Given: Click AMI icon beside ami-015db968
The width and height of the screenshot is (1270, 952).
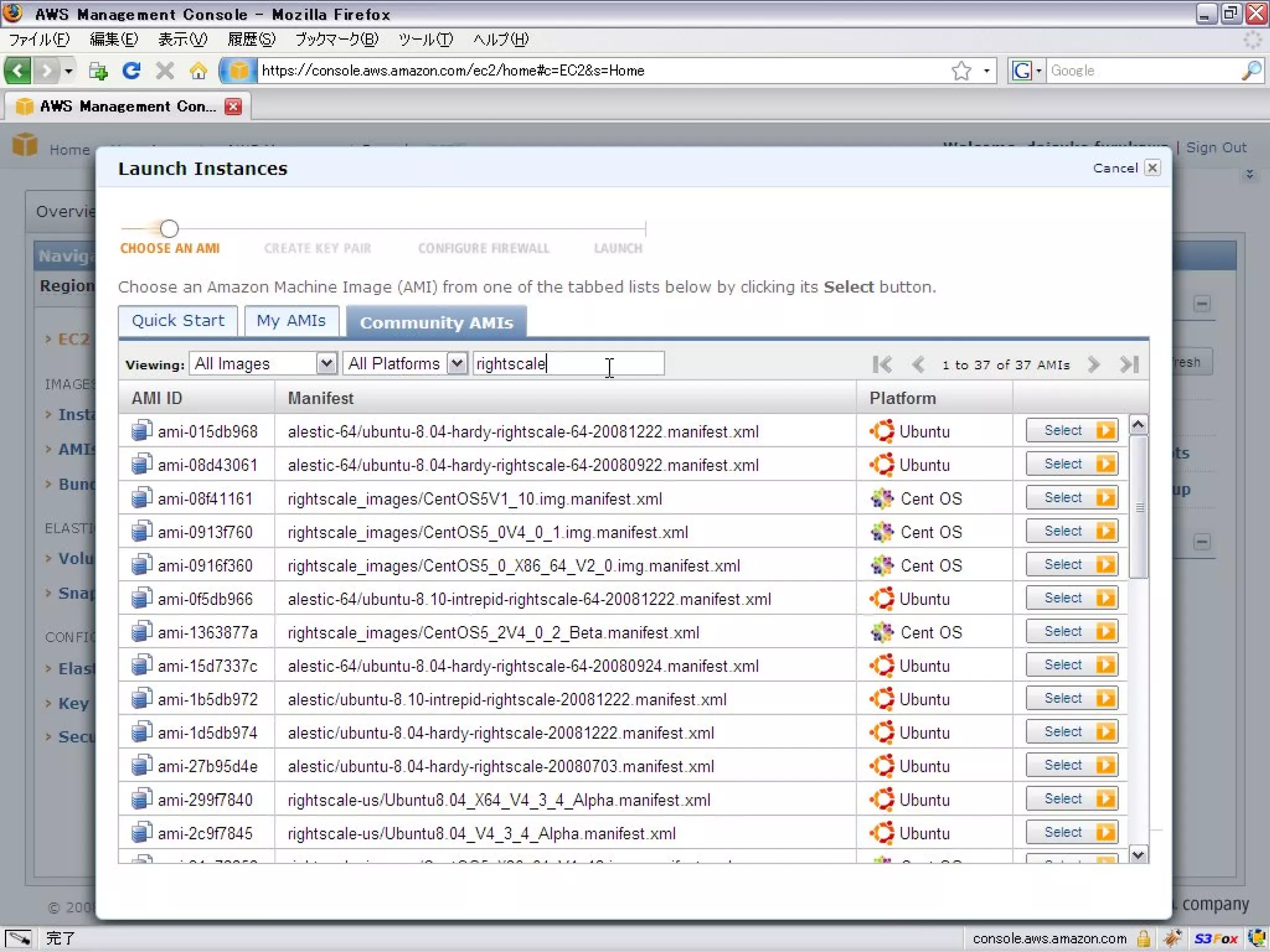Looking at the screenshot, I should pos(141,430).
